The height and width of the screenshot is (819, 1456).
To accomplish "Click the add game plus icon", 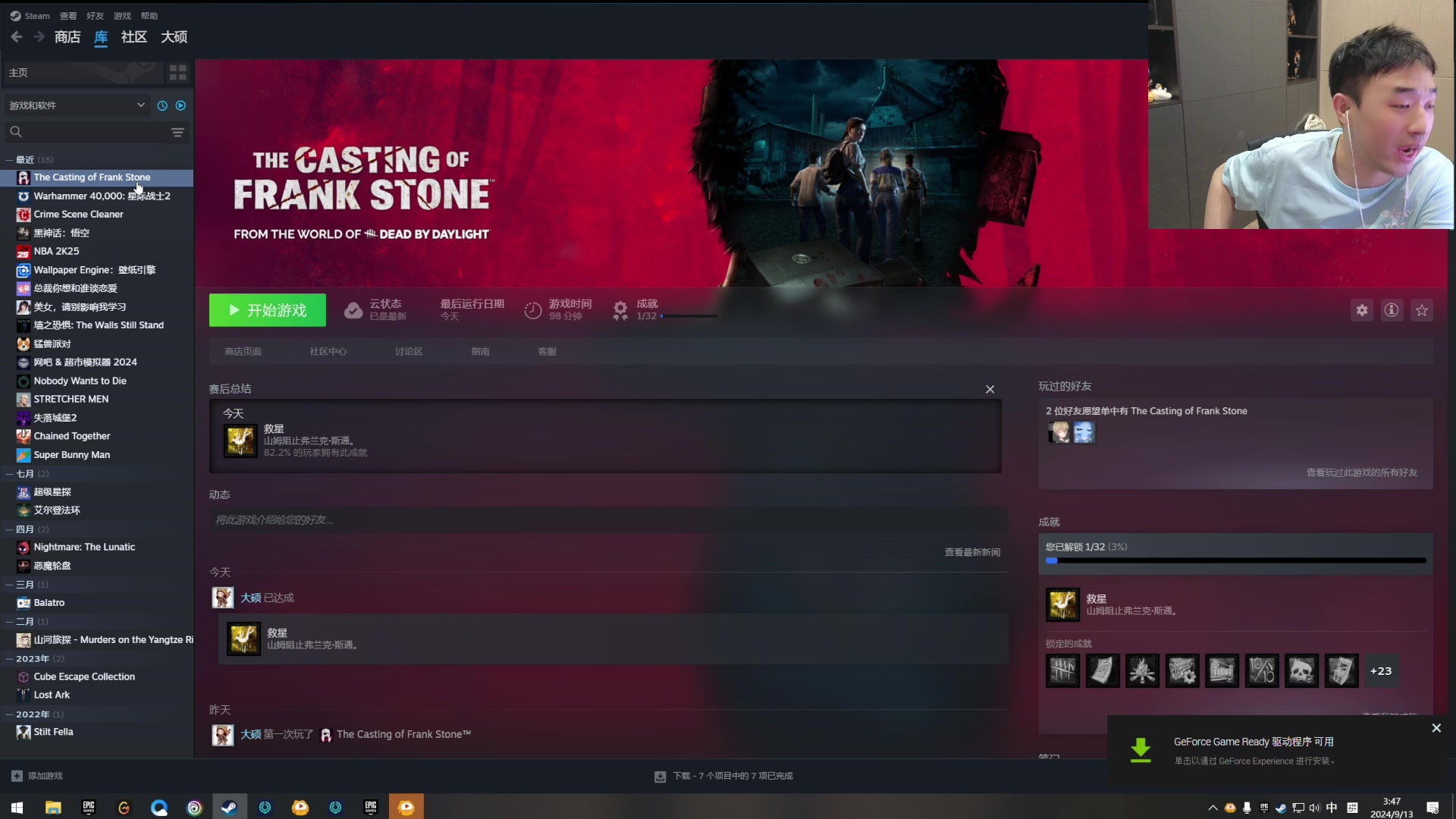I will click(17, 776).
